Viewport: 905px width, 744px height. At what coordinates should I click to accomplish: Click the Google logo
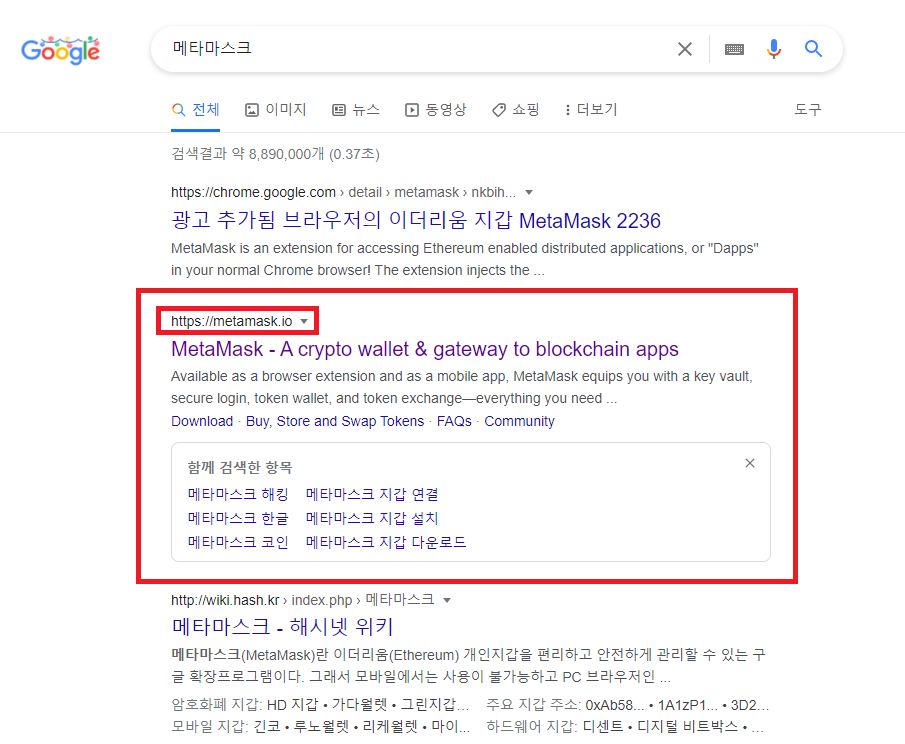click(61, 50)
